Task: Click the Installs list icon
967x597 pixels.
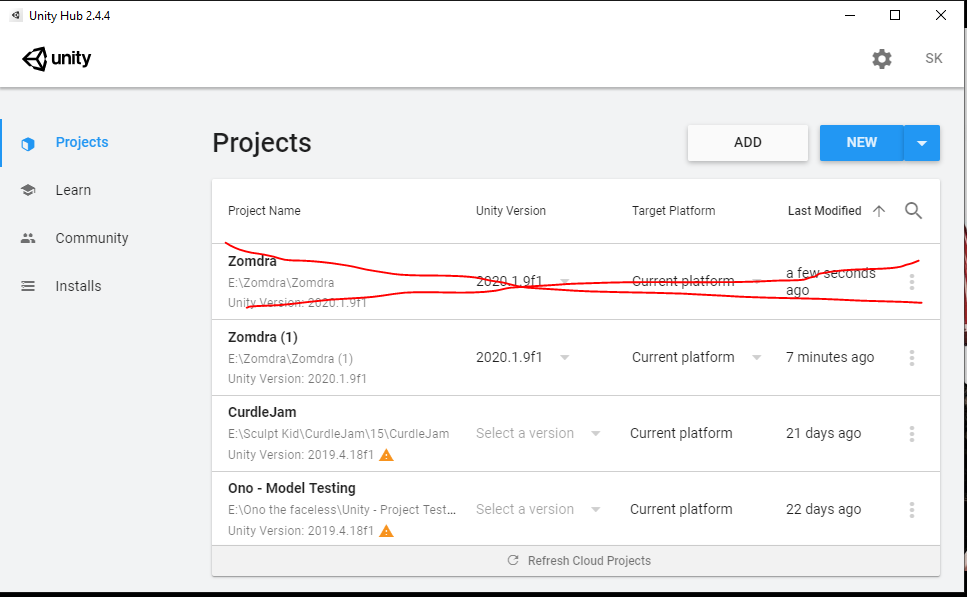Action: (28, 286)
